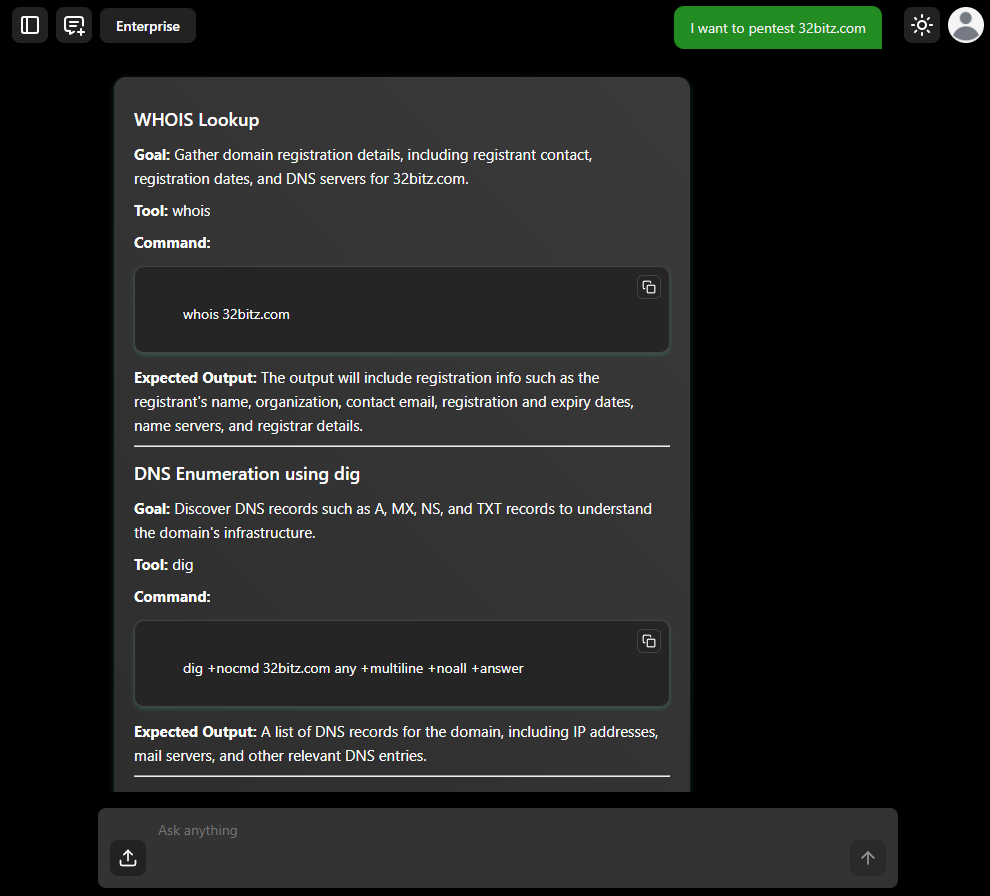Open the user profile avatar
The image size is (990, 896).
point(965,25)
